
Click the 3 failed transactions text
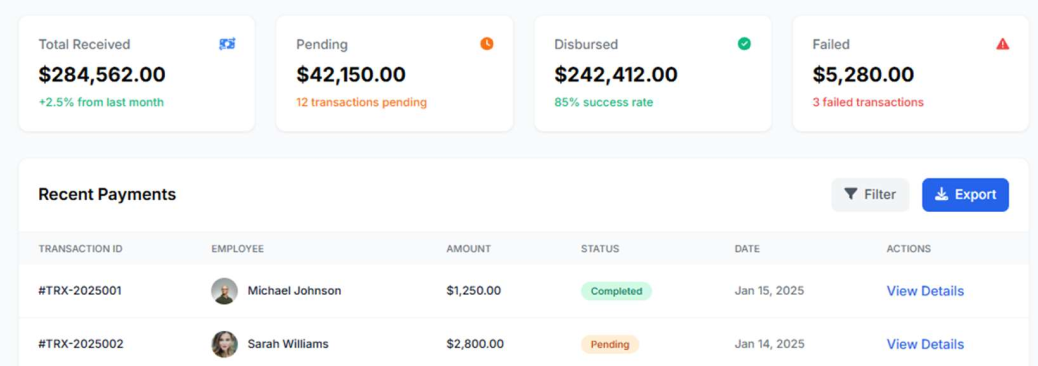(x=868, y=103)
